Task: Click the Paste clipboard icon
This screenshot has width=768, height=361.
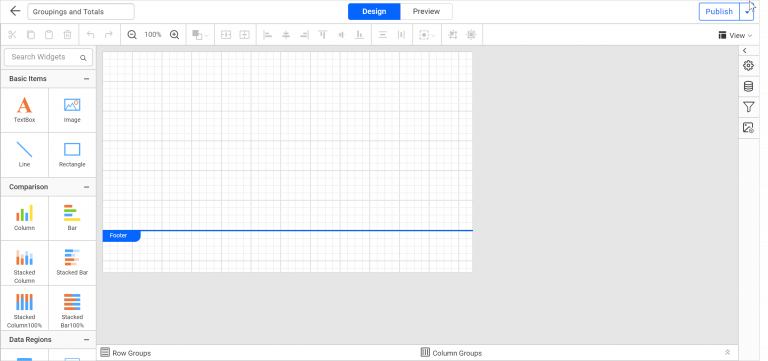Action: (x=49, y=35)
